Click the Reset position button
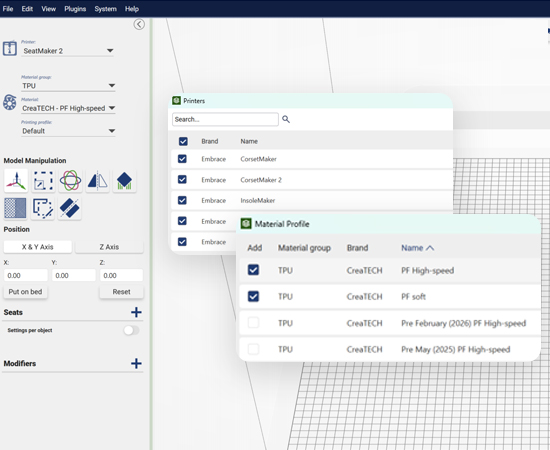The width and height of the screenshot is (550, 450). pyautogui.click(x=121, y=292)
